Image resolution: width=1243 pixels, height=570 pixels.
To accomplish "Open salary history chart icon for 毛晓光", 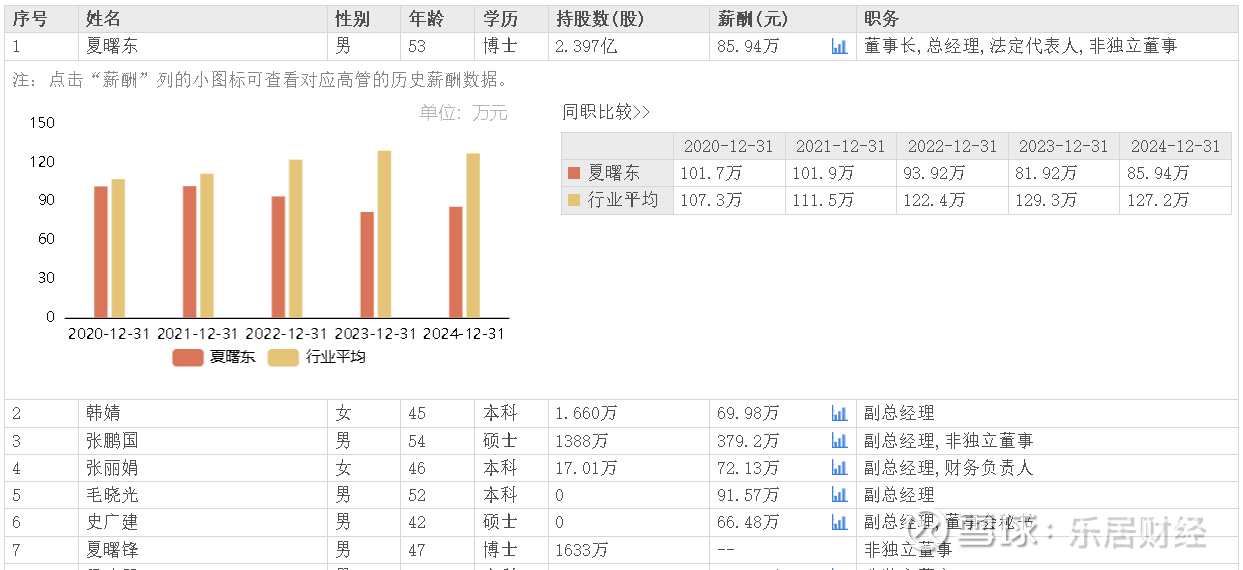I will (x=839, y=495).
